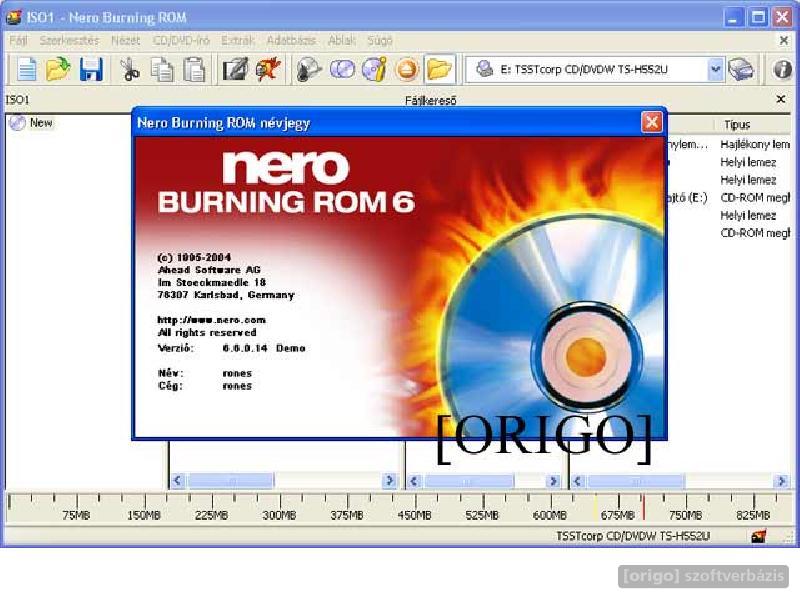Open the Ablak menu
This screenshot has width=800, height=600.
tap(342, 40)
